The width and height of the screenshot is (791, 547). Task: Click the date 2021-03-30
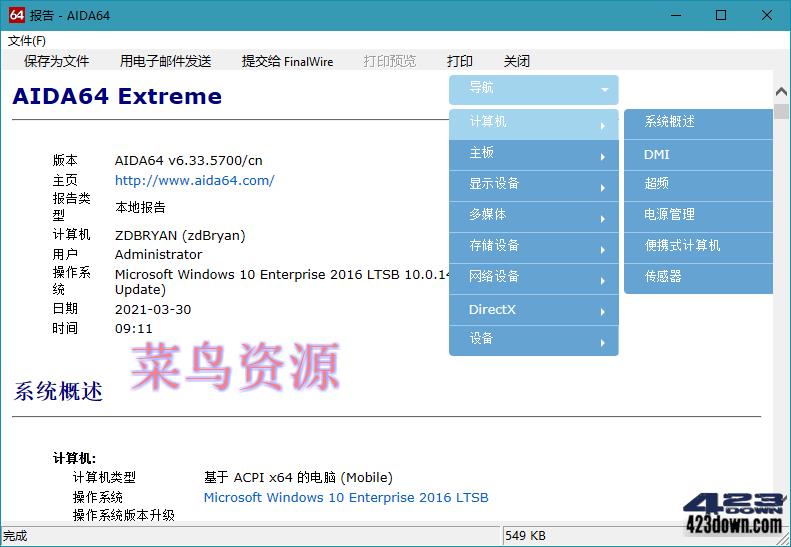click(153, 309)
